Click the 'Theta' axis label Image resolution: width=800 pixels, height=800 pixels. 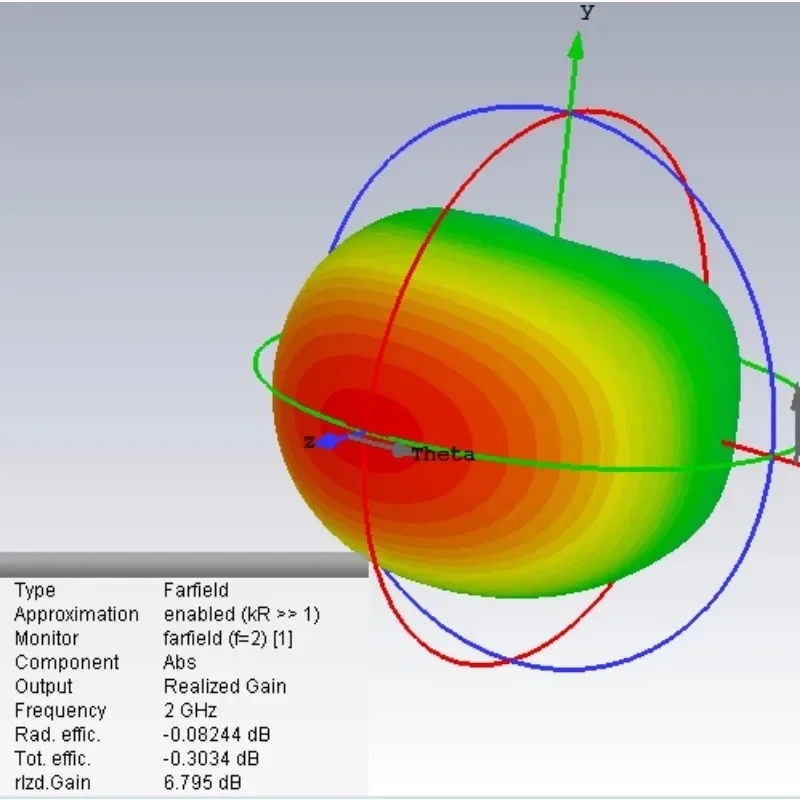pos(443,454)
